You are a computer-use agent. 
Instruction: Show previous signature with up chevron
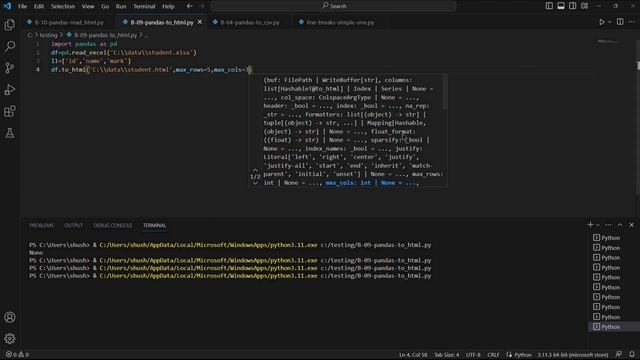[x=255, y=170]
